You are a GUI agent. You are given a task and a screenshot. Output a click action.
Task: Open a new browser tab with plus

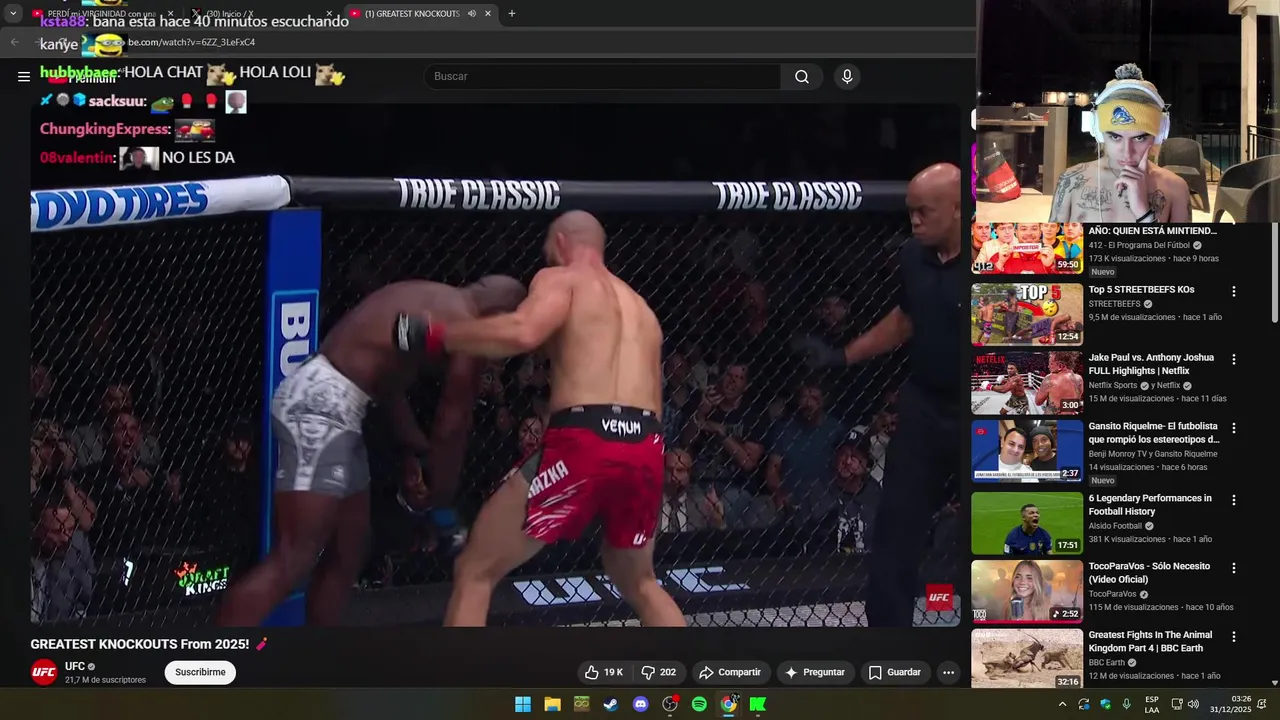[x=511, y=13]
